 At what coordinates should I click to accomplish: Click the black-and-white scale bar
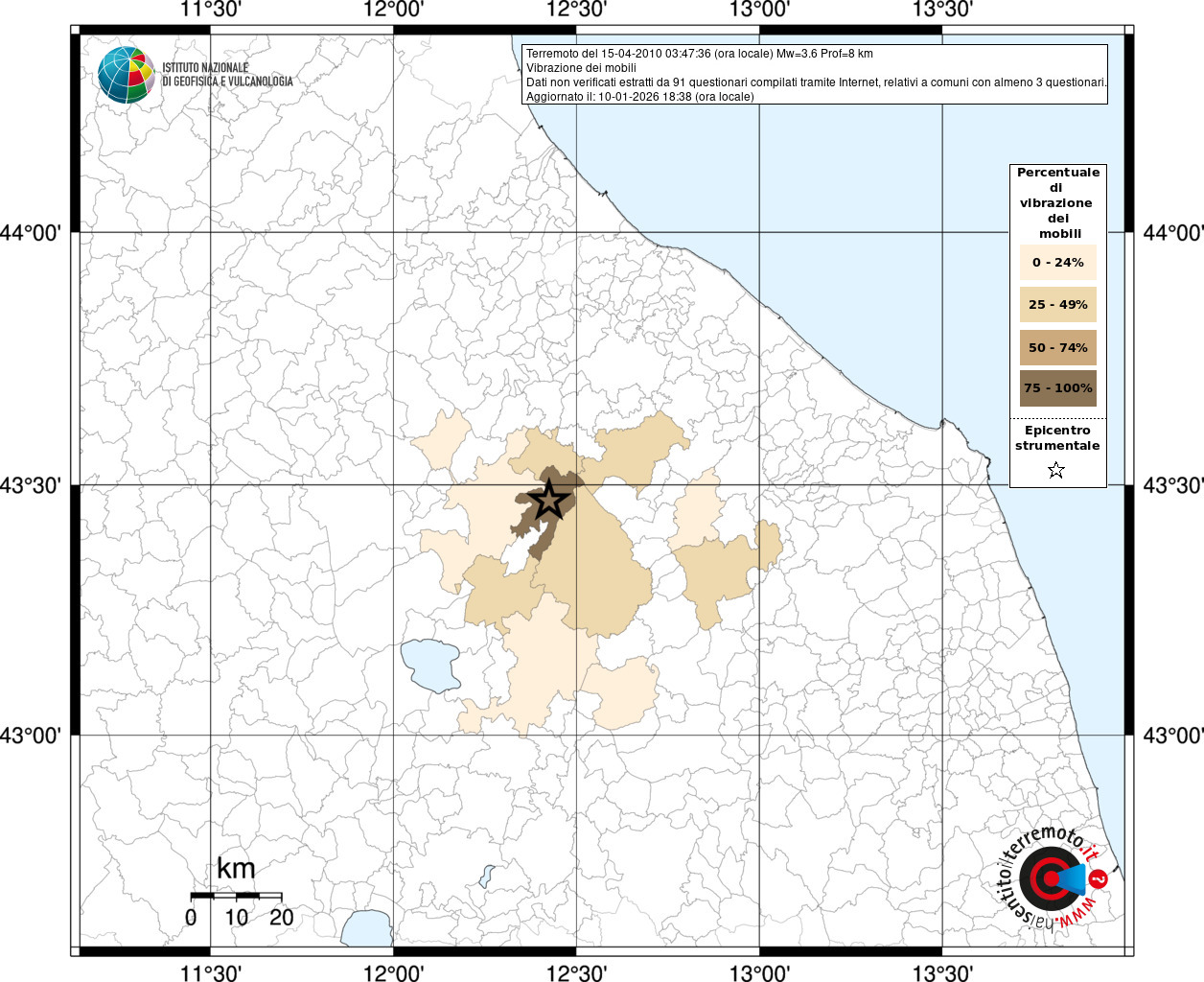point(236,896)
